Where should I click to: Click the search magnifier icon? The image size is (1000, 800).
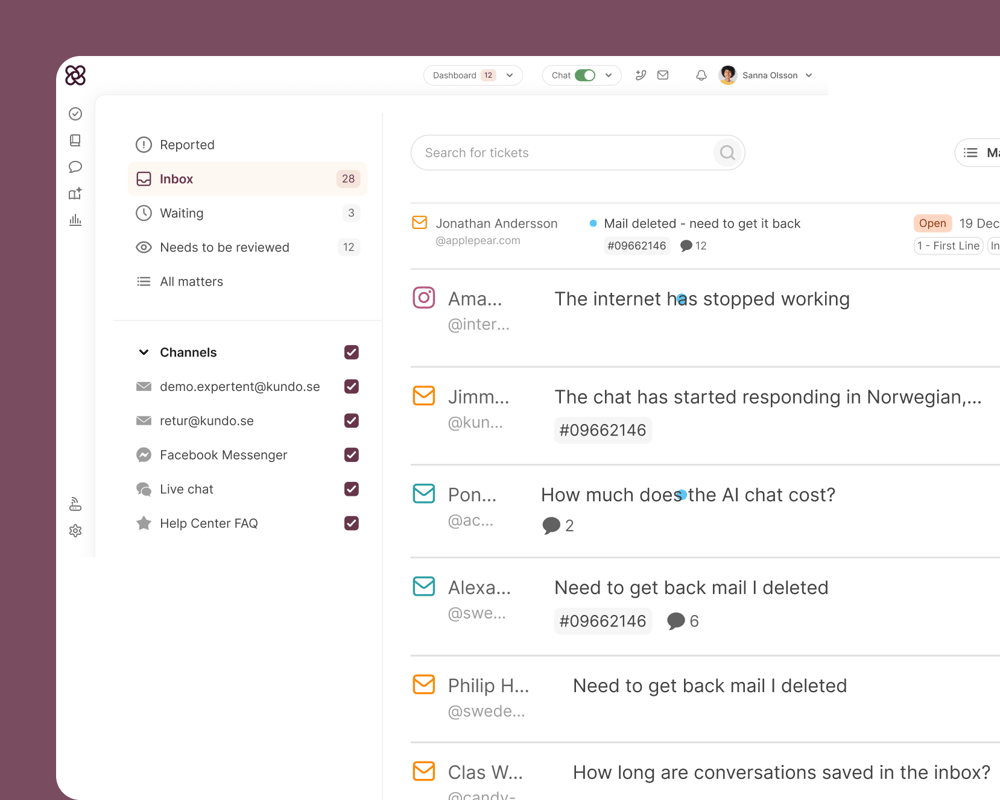click(727, 152)
